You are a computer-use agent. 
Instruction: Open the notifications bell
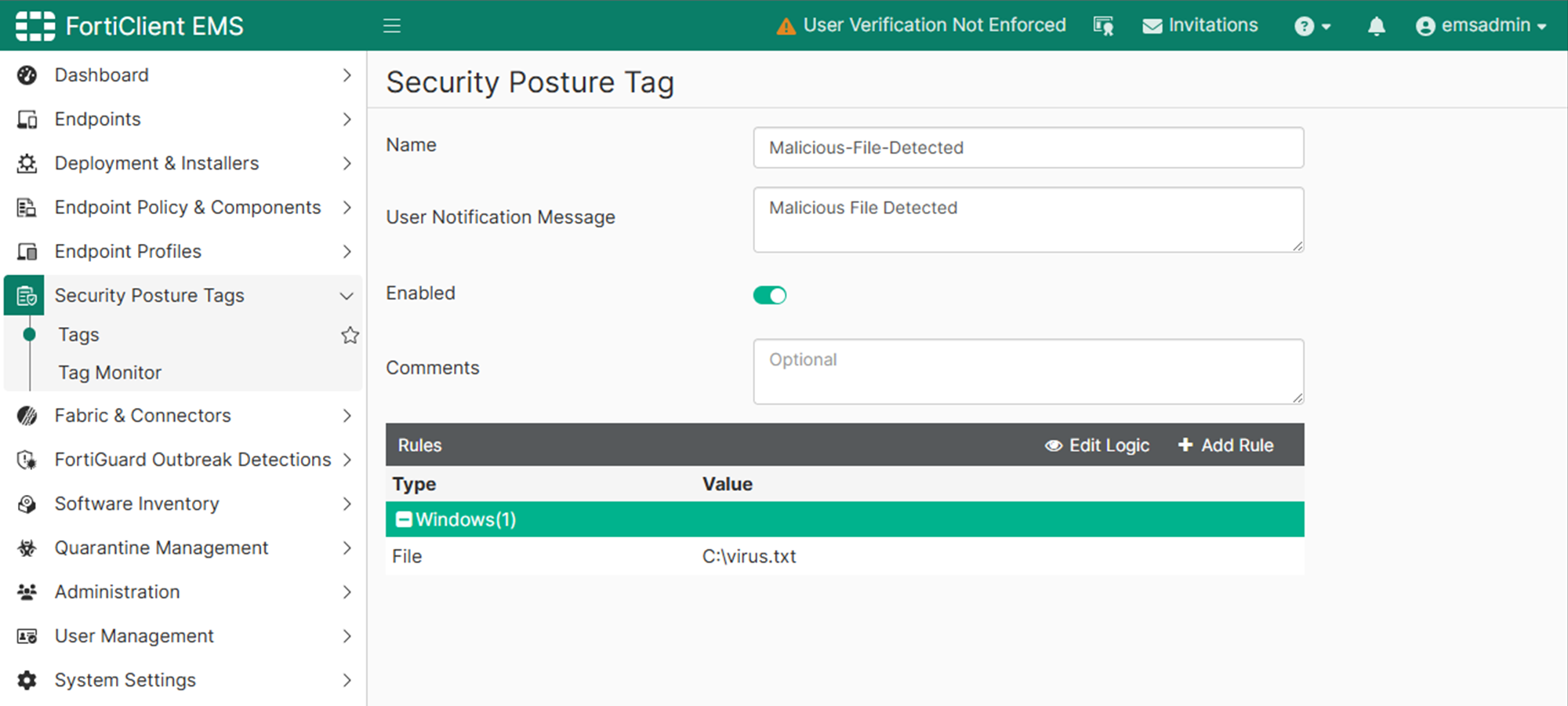(1376, 27)
